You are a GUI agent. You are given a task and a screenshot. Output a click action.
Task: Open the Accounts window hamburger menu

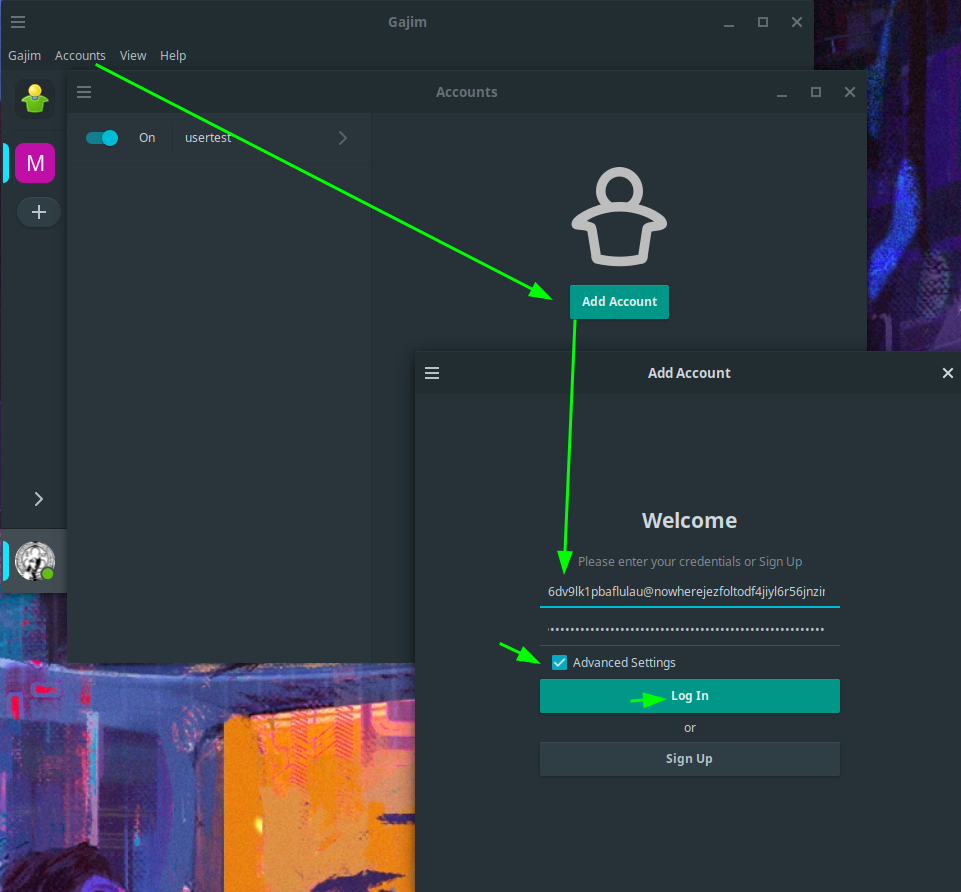(84, 92)
